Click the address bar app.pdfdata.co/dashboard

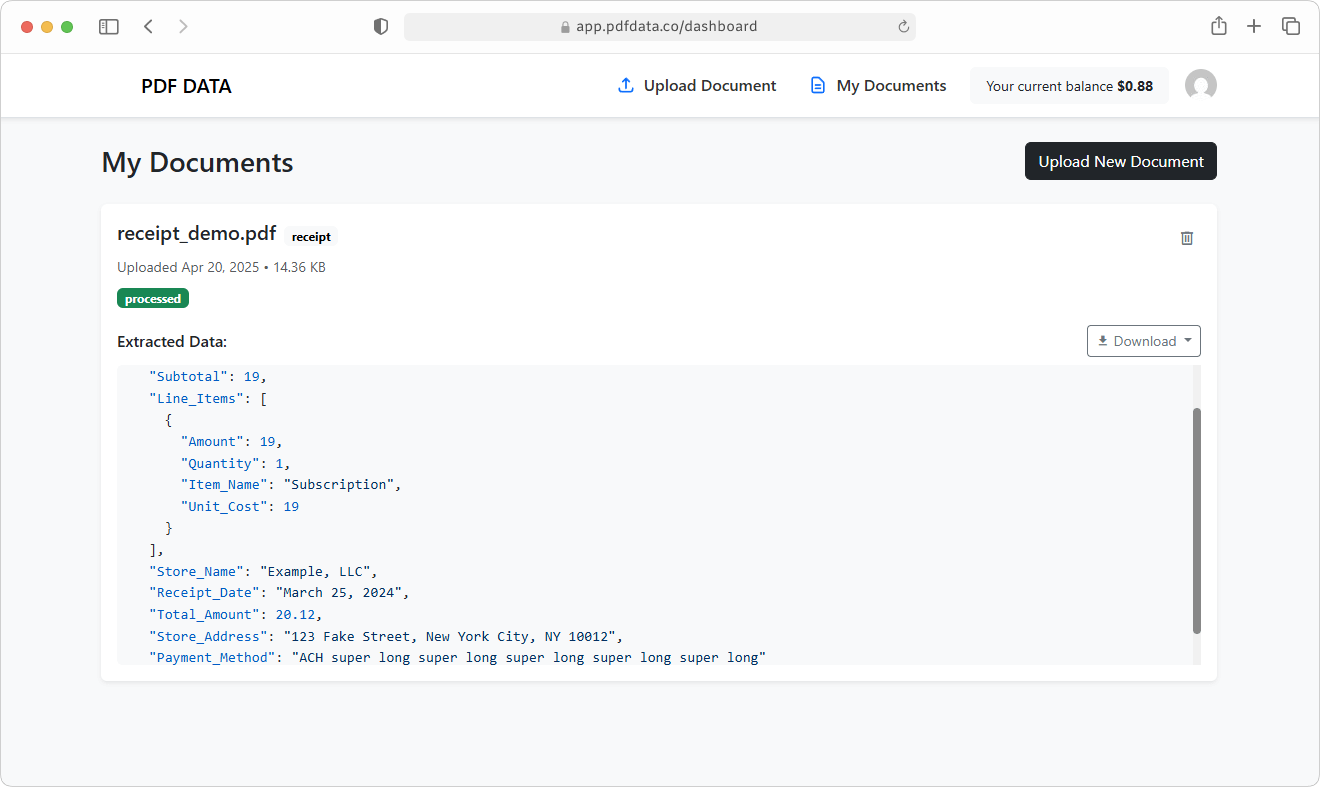pyautogui.click(x=660, y=27)
